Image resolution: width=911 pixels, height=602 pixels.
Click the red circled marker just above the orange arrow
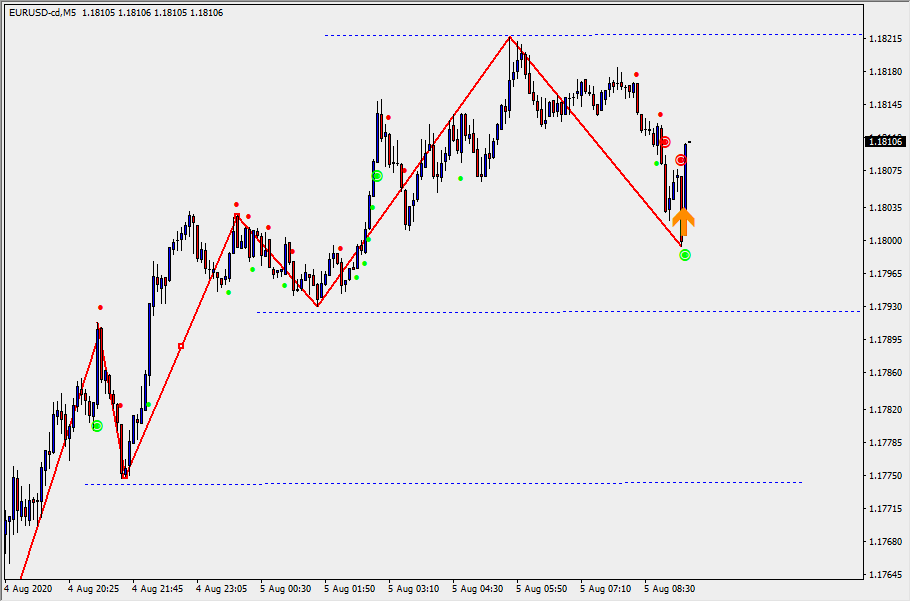click(x=681, y=160)
